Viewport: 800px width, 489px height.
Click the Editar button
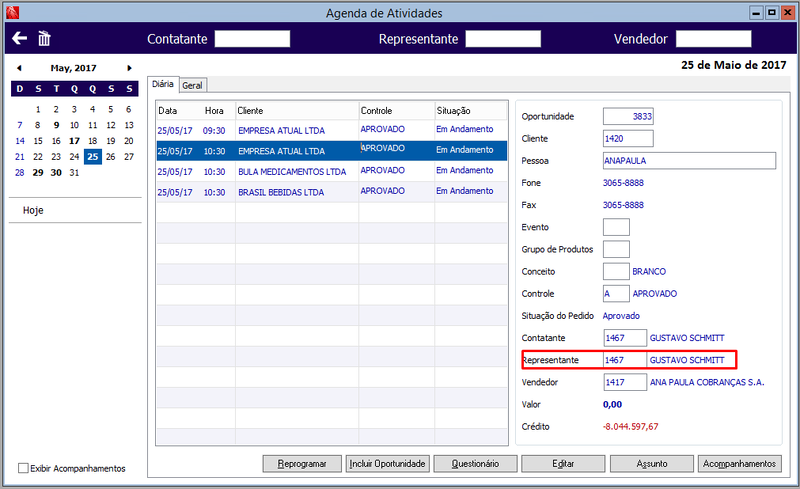[x=563, y=463]
